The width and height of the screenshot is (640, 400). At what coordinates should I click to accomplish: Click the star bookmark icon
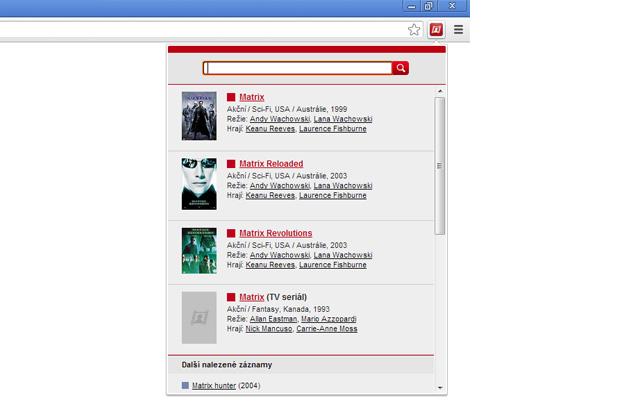coord(415,30)
